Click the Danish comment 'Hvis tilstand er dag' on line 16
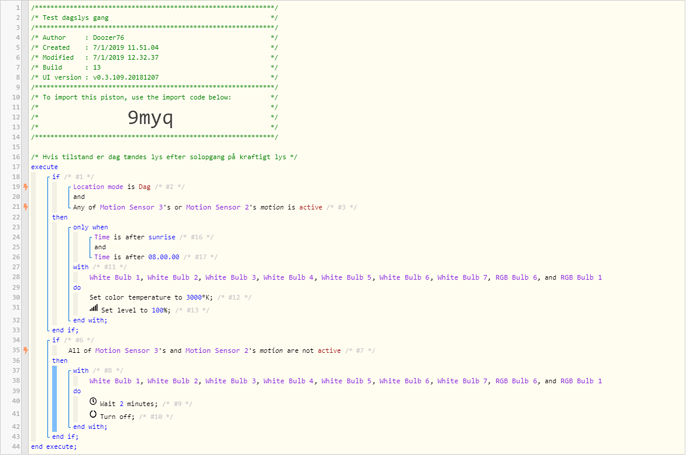Image resolution: width=690 pixels, height=457 pixels. click(164, 157)
